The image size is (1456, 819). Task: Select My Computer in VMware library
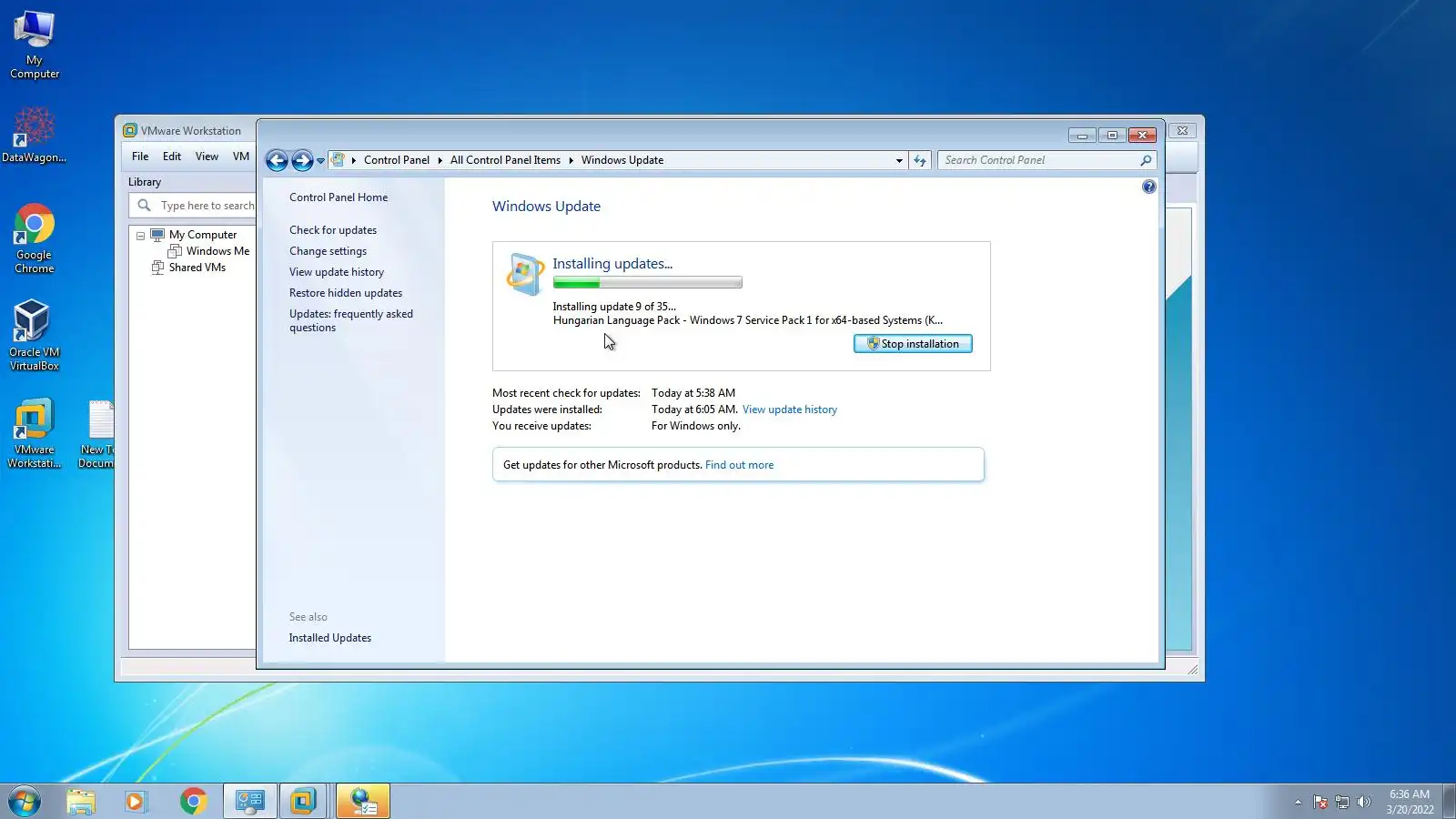pos(203,235)
